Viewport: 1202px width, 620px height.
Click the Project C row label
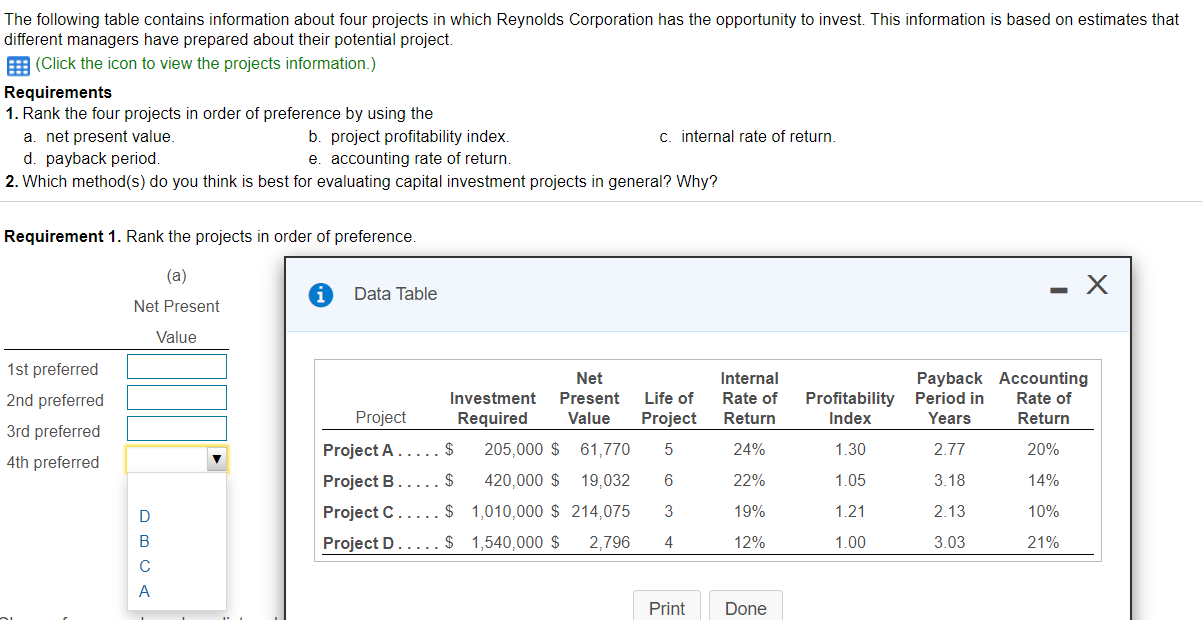[359, 512]
